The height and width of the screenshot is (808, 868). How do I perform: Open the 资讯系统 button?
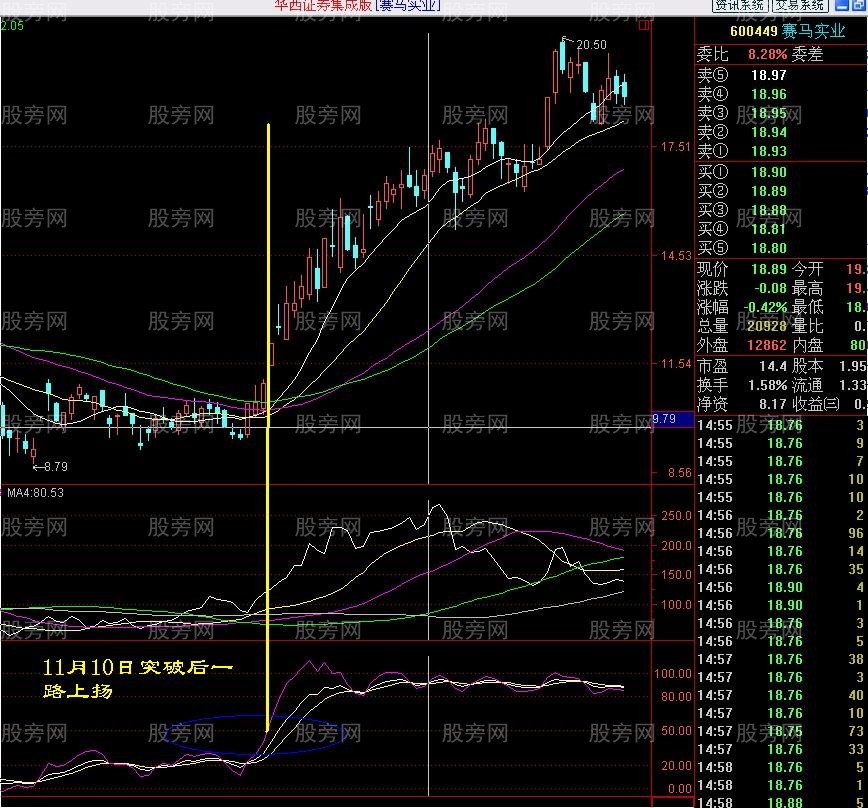tap(740, 6)
